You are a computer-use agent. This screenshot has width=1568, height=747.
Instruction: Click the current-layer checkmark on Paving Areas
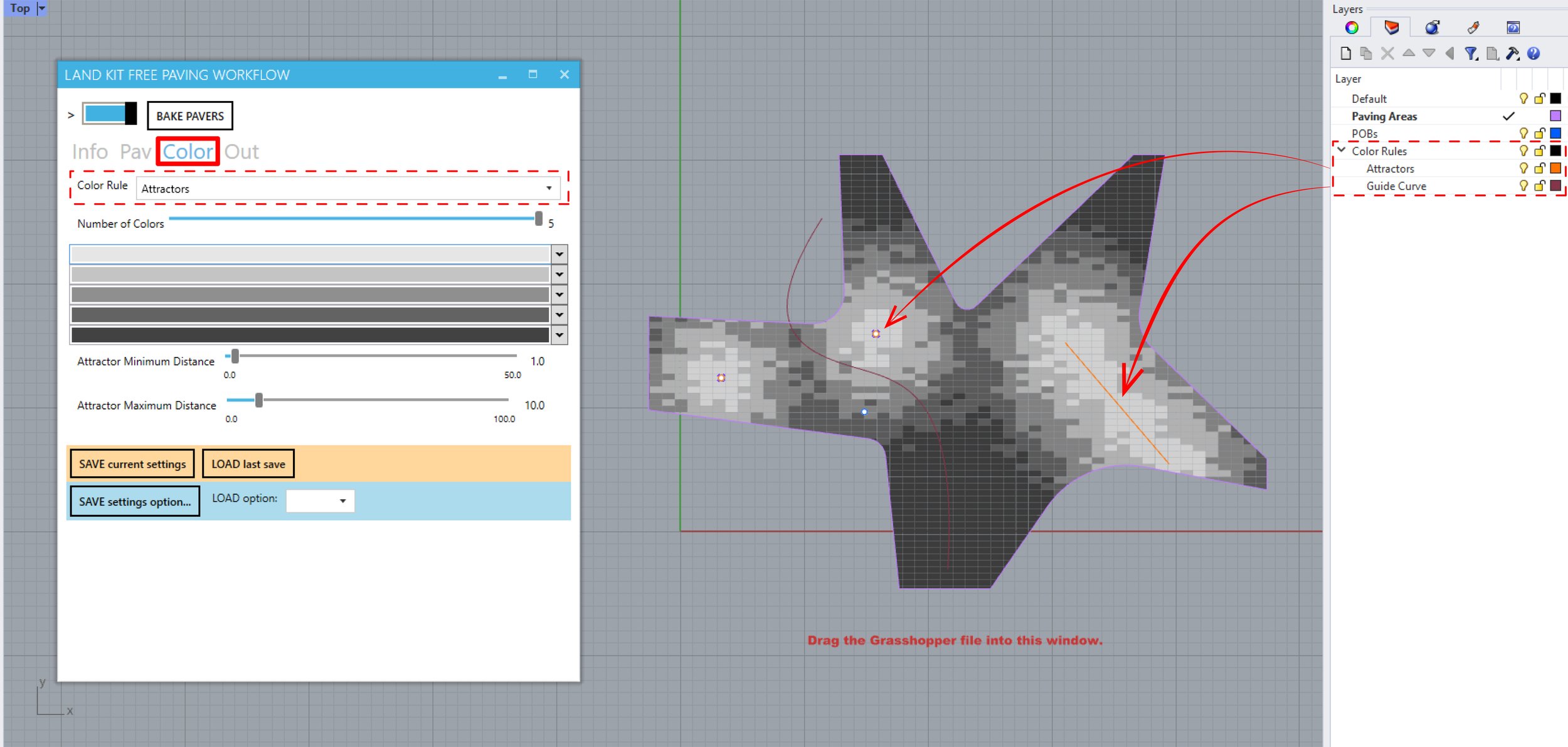tap(1508, 116)
